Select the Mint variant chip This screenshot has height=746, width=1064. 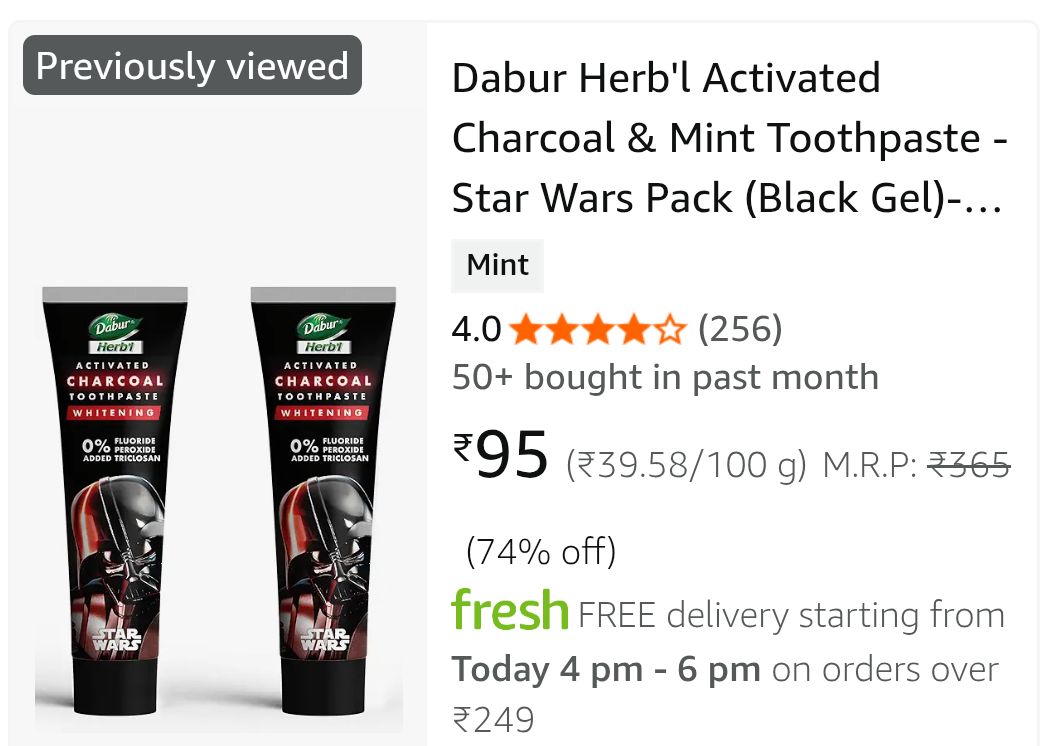pyautogui.click(x=497, y=265)
